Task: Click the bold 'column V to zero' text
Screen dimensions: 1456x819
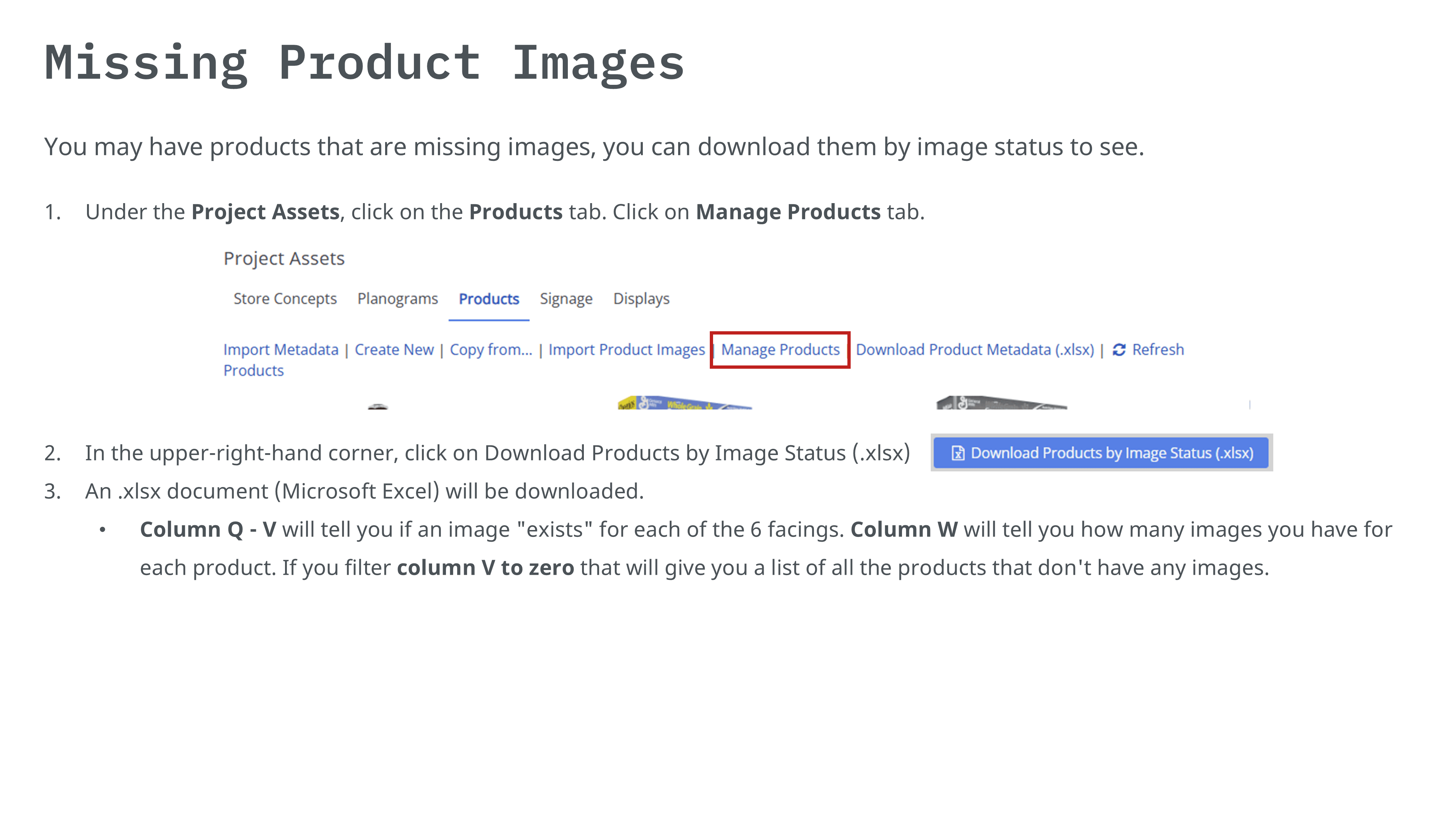Action: click(x=485, y=567)
